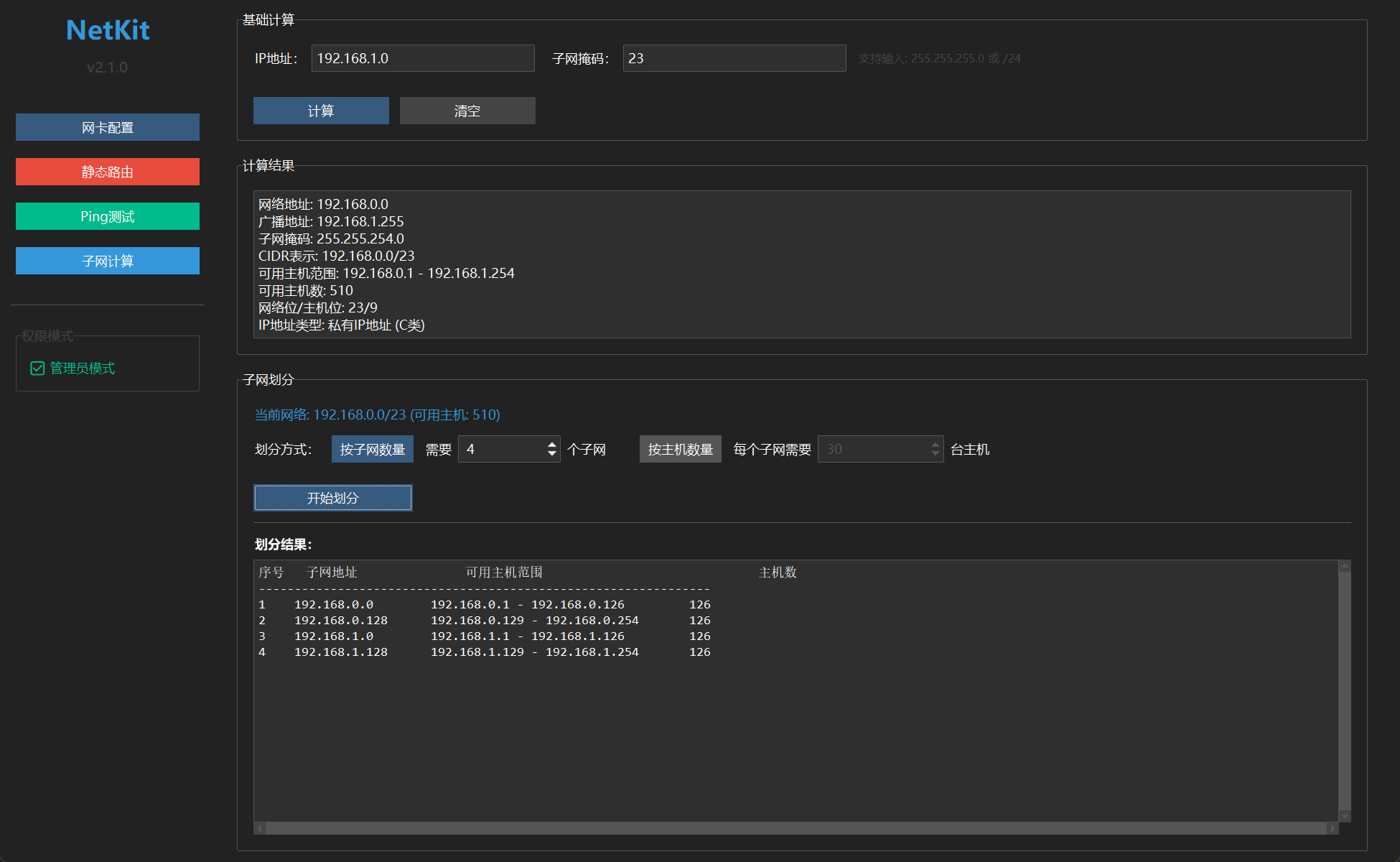Screen dimensions: 1400x862
Task: Click subnet row 1 address 192.168.0.0
Action: [334, 605]
